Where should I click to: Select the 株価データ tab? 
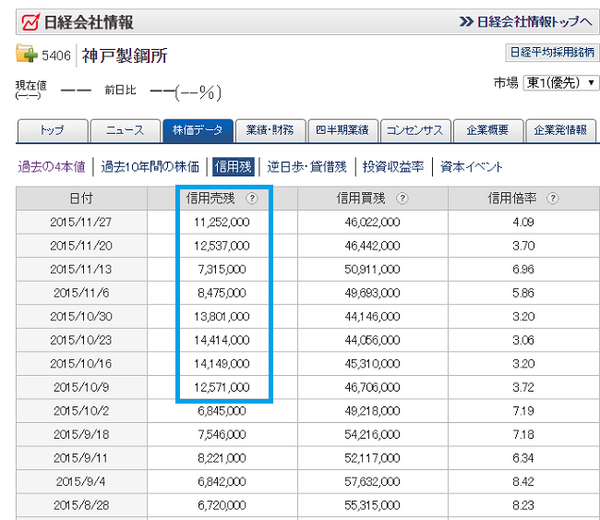198,130
